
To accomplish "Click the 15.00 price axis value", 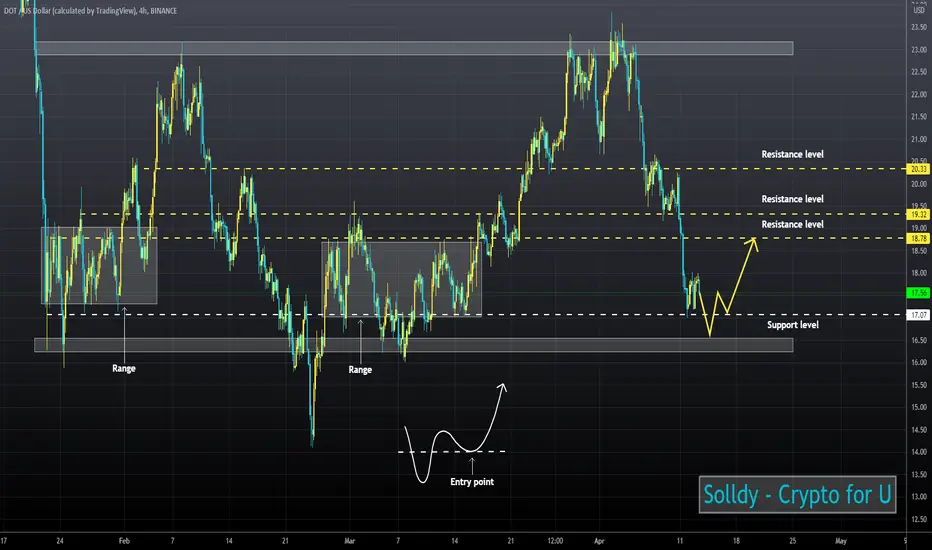I will point(918,407).
